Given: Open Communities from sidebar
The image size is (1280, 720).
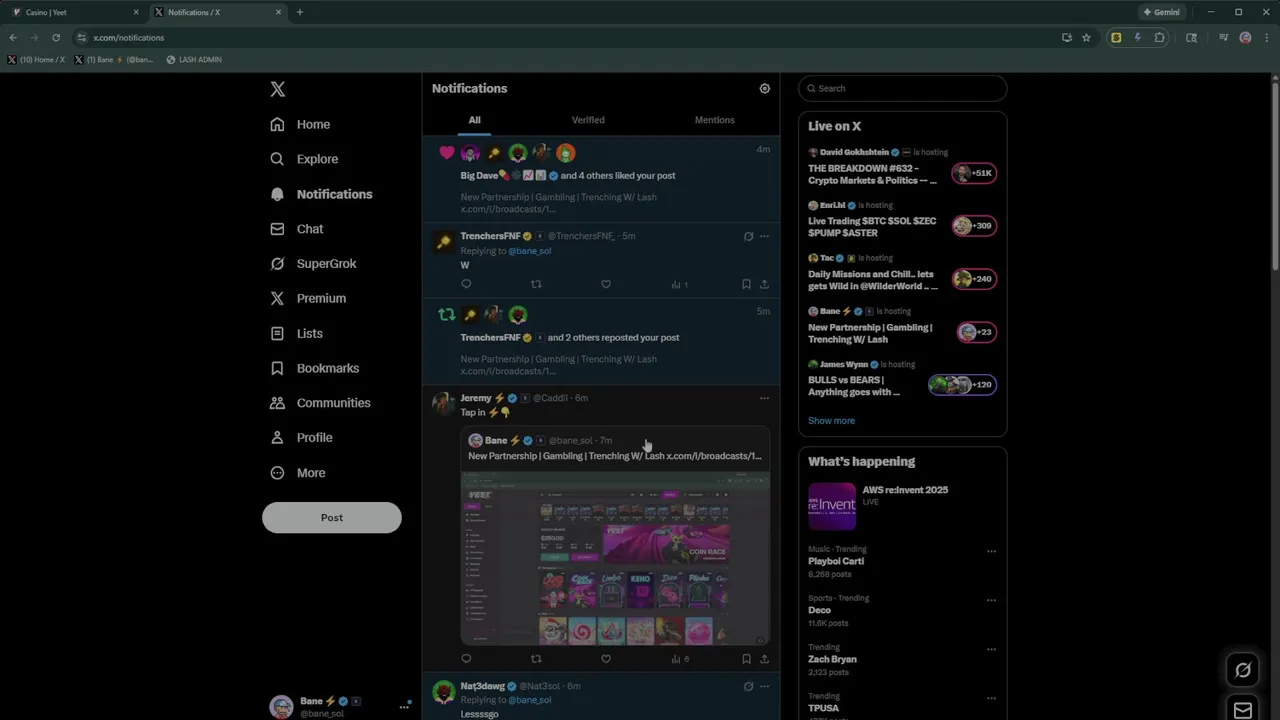Looking at the screenshot, I should (x=320, y=403).
